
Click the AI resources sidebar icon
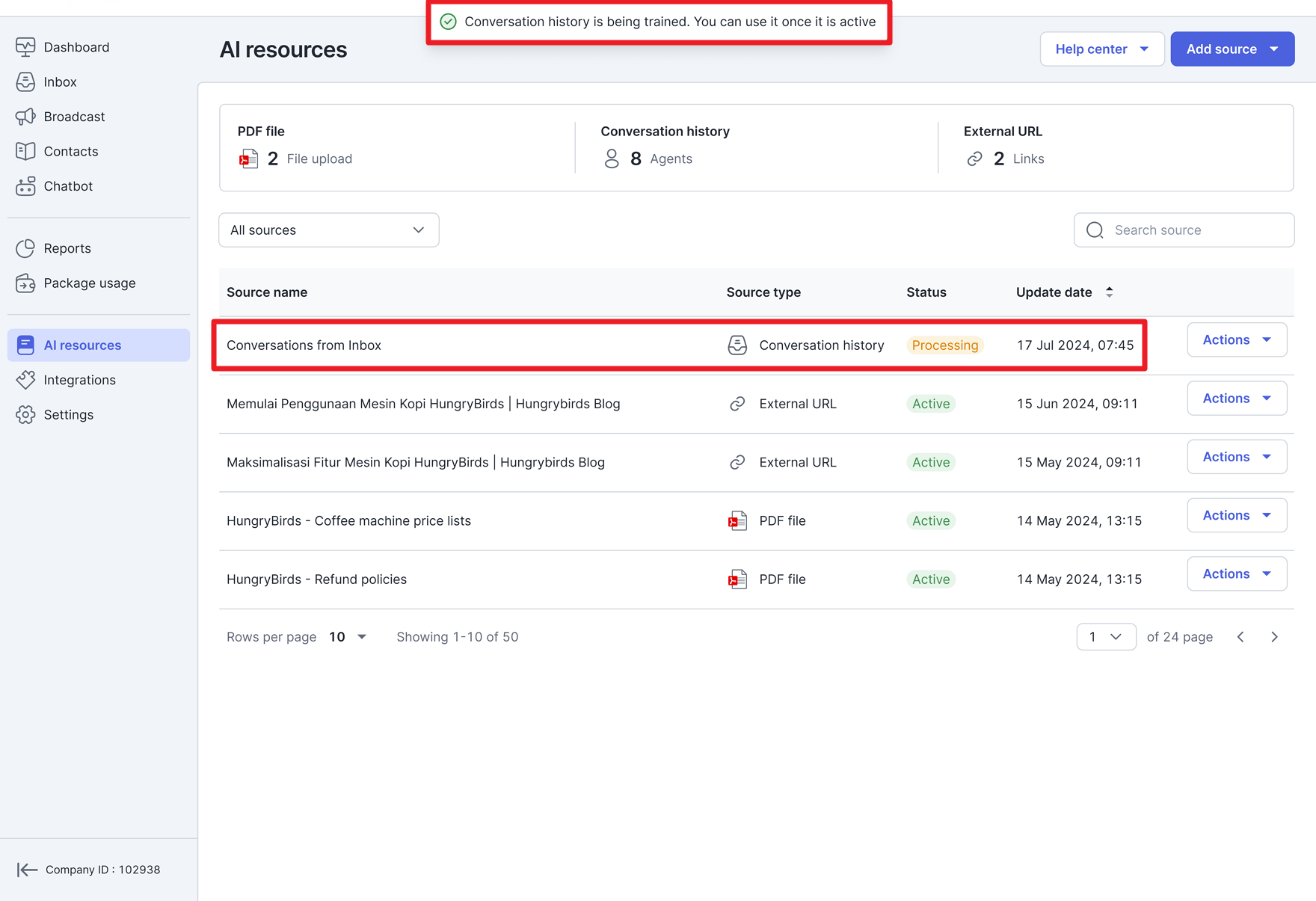[x=25, y=345]
